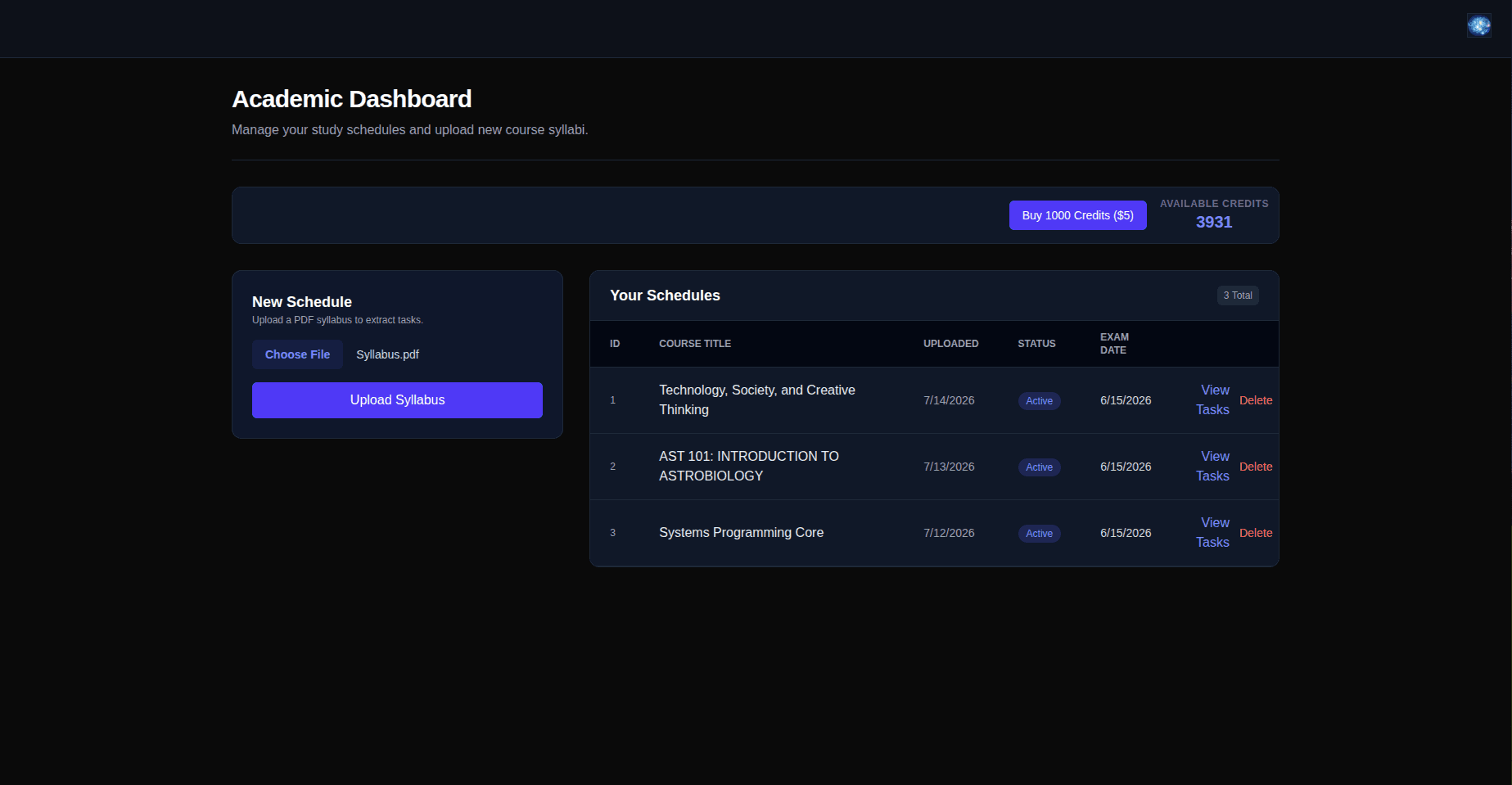Click exam date in Systems Programming Core row
1512x785 pixels.
(x=1126, y=533)
